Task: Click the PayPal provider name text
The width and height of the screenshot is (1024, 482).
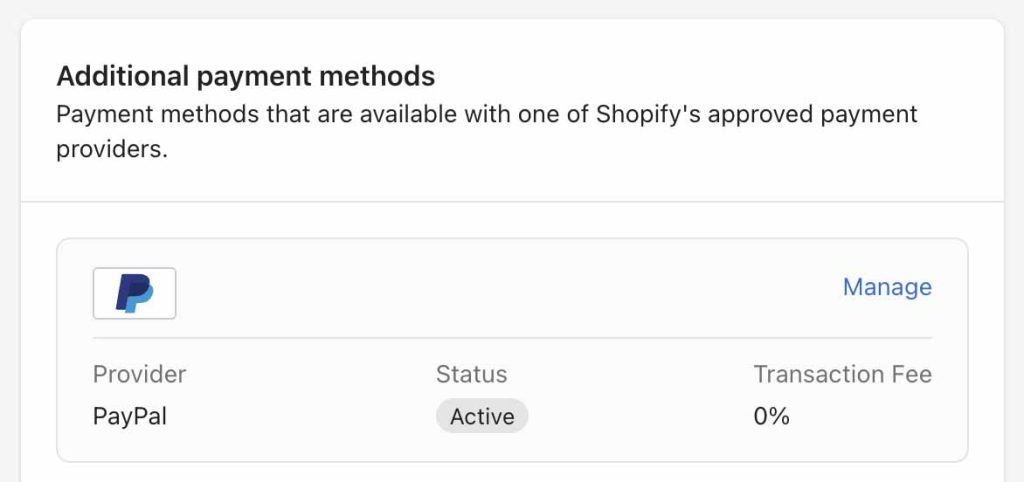Action: 130,416
